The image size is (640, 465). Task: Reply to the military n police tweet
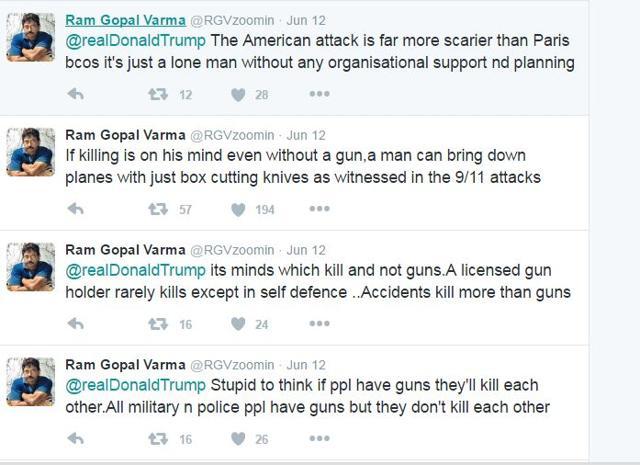click(x=75, y=439)
